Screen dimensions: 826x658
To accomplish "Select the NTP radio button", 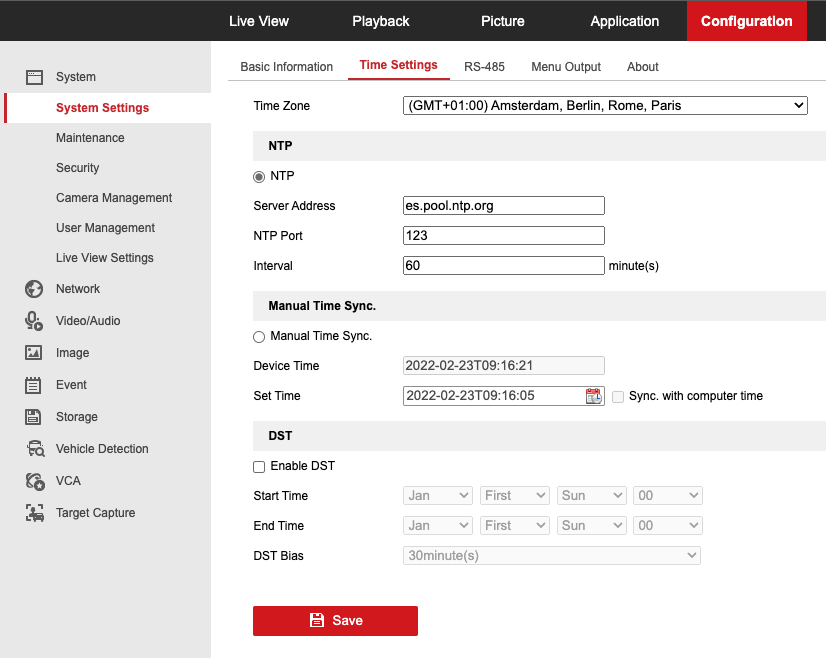I will [259, 177].
